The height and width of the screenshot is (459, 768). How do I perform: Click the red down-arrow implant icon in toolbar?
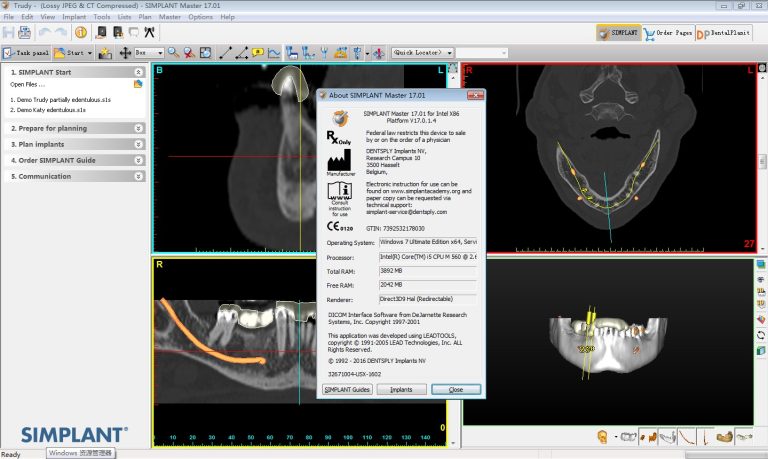(x=379, y=53)
